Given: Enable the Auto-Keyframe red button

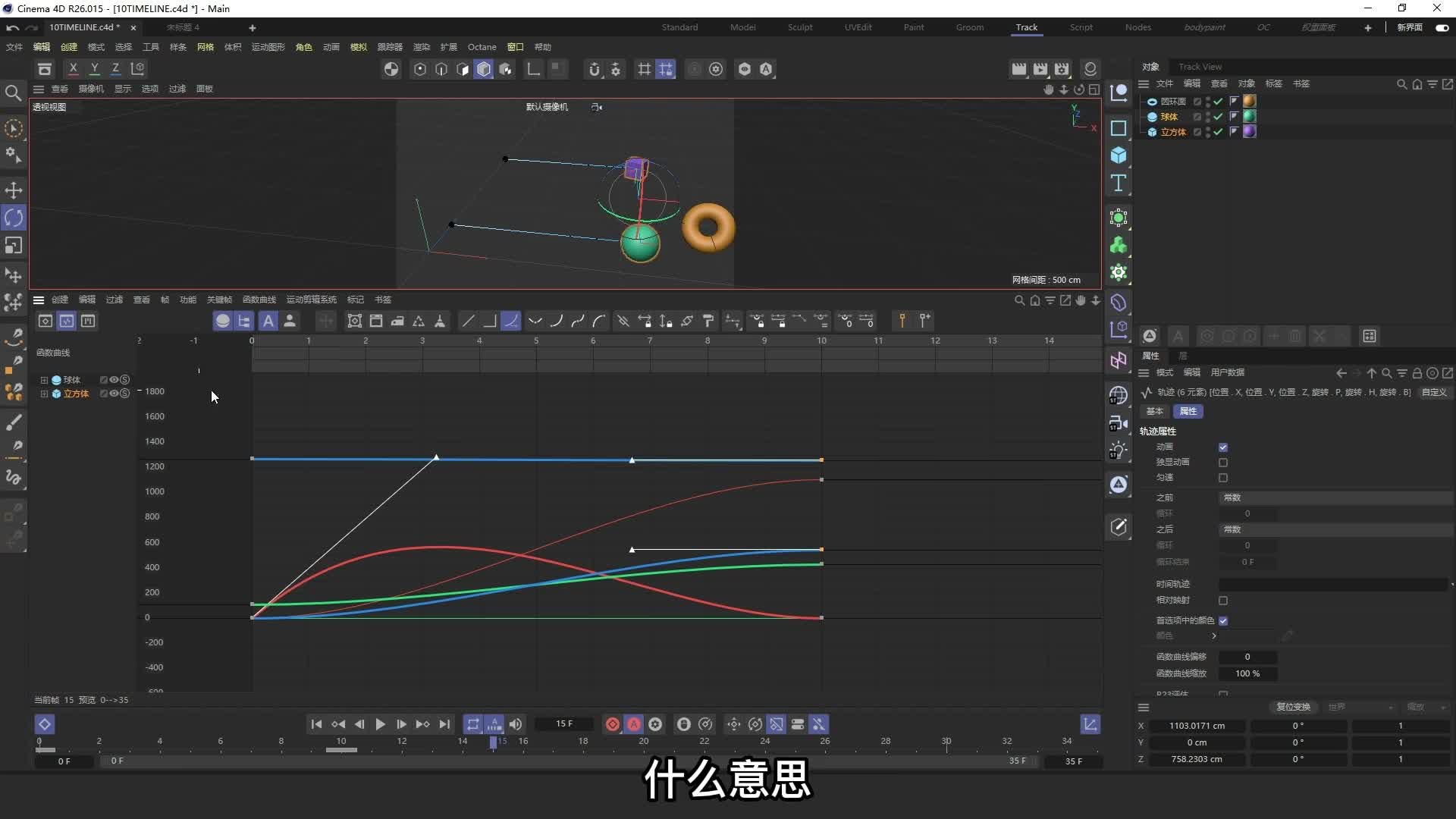Looking at the screenshot, I should pos(633,724).
